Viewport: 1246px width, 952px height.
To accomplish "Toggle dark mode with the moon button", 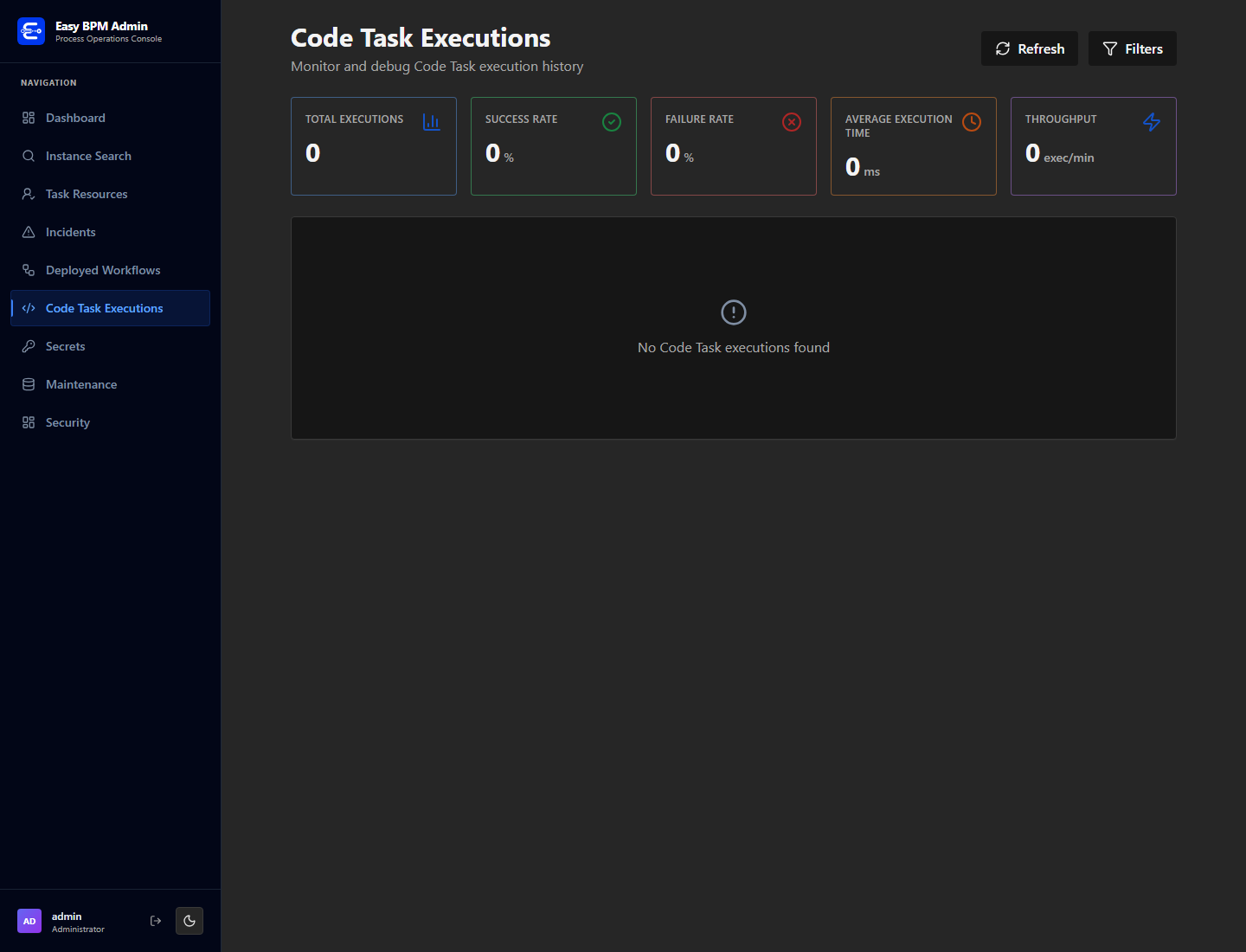I will click(x=189, y=921).
